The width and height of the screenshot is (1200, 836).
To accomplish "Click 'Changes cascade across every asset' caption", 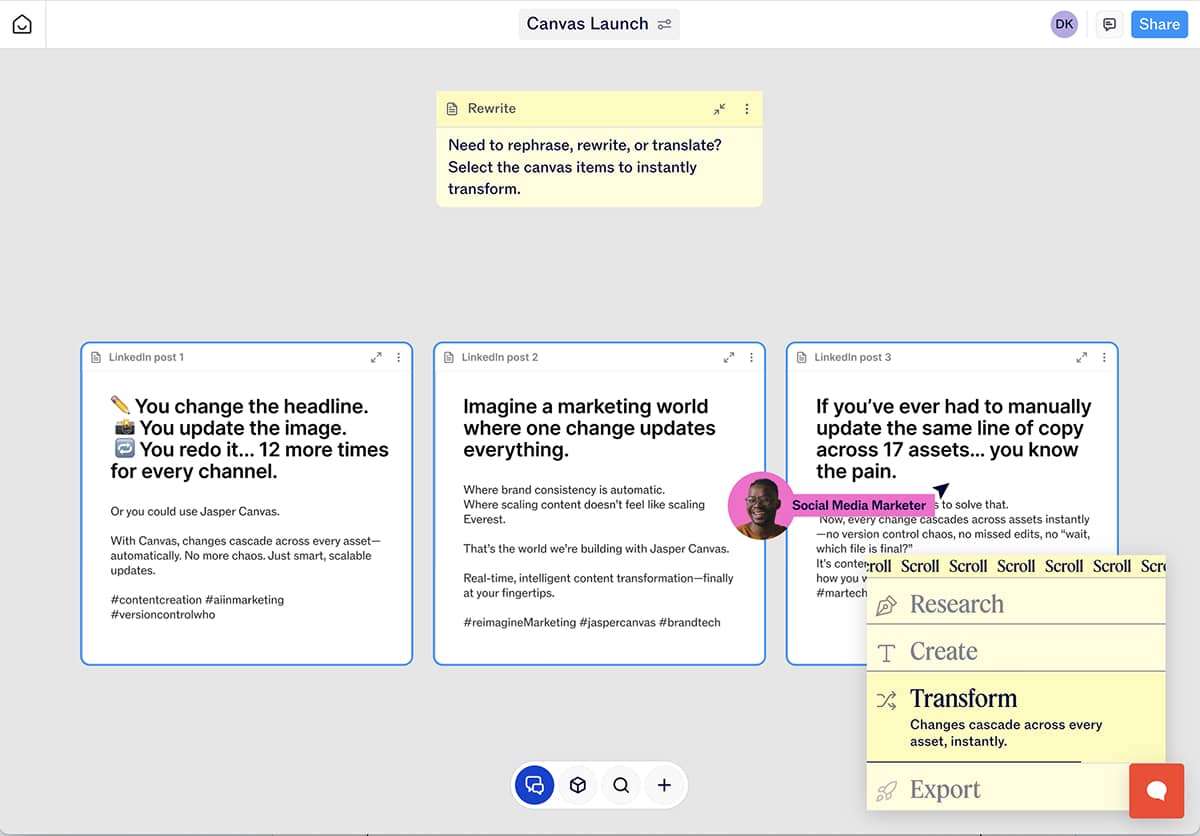I will coord(1006,733).
